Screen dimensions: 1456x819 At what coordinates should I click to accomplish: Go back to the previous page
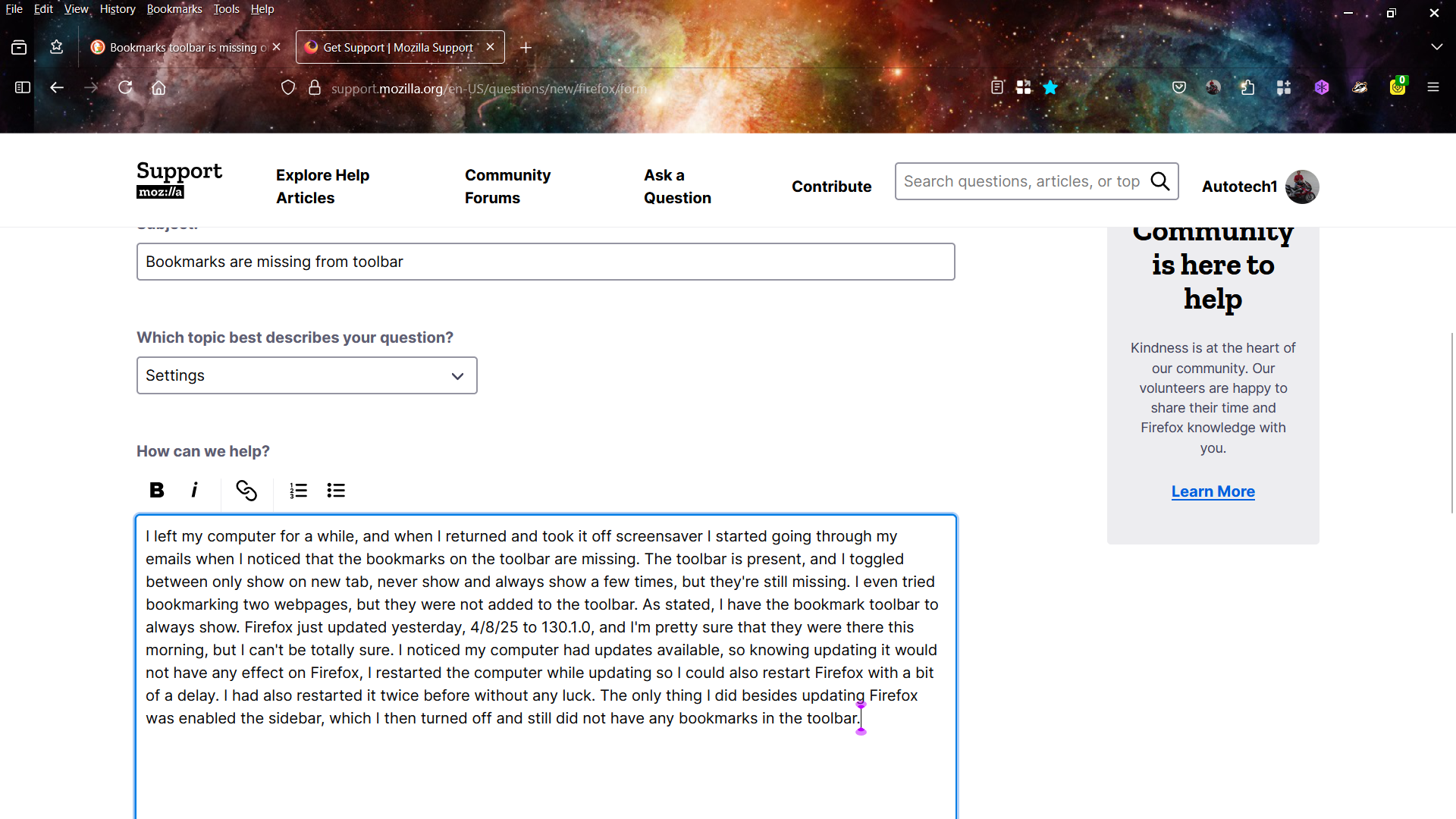coord(57,88)
